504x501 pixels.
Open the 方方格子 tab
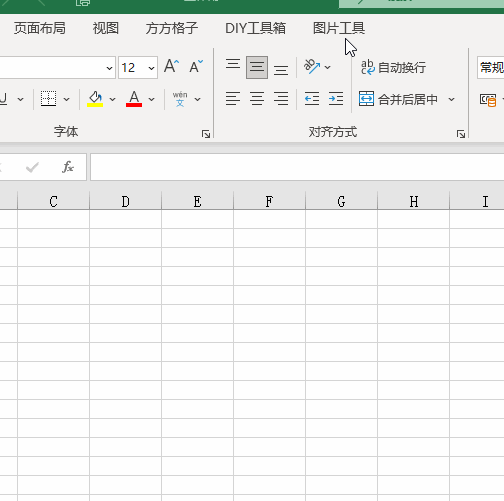point(172,28)
